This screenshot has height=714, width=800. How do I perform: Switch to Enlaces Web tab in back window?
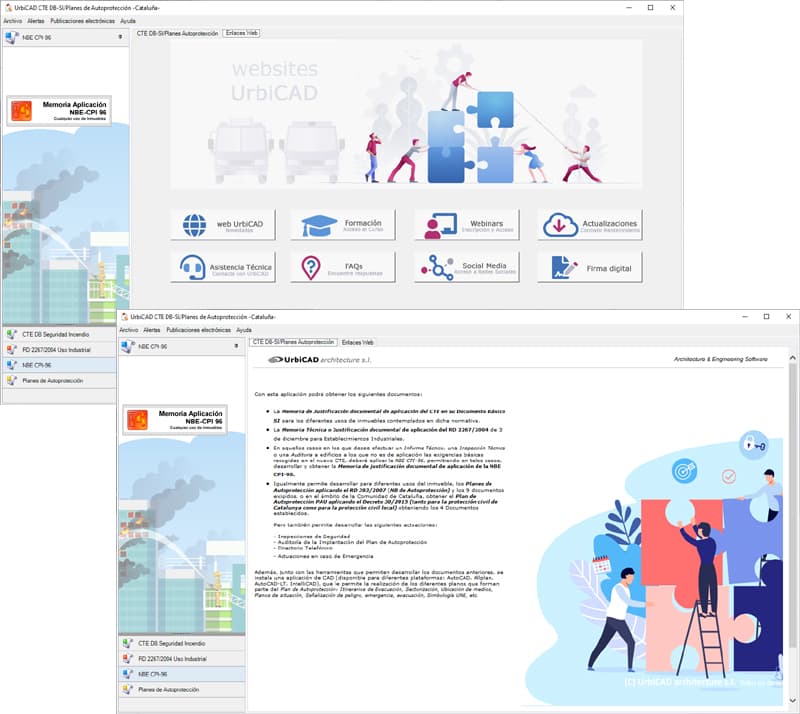coord(242,33)
